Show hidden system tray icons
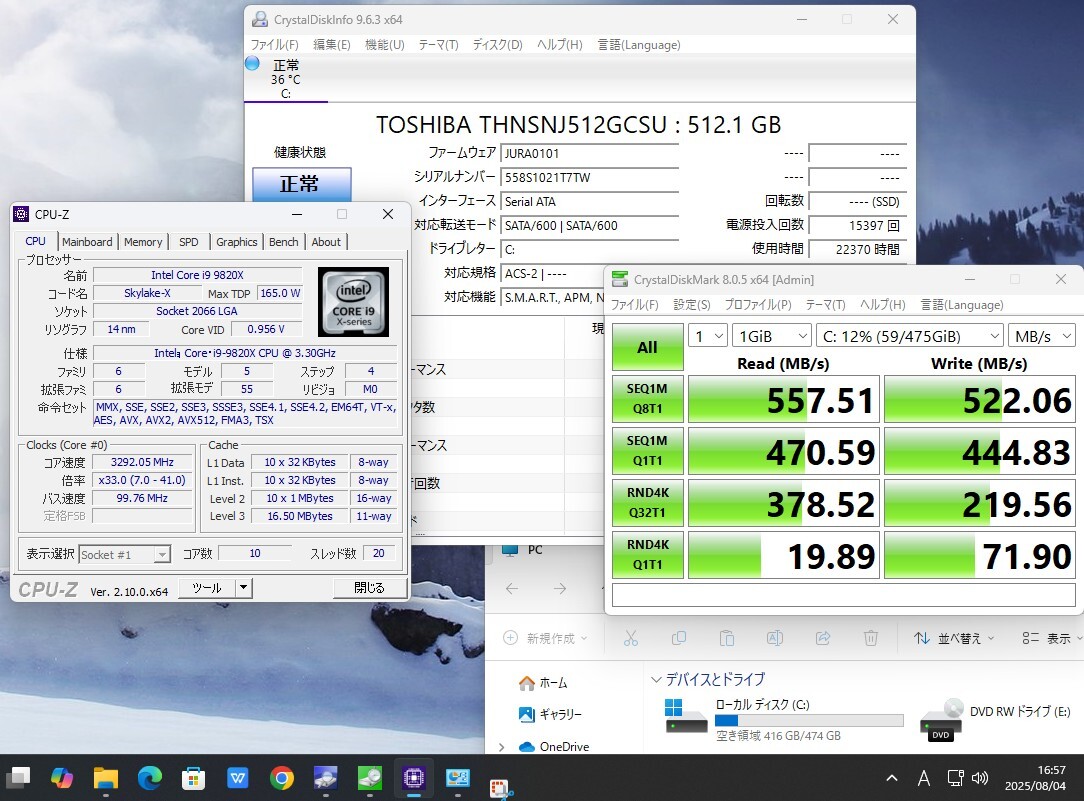Screen dimensions: 1084x801 pos(892,778)
